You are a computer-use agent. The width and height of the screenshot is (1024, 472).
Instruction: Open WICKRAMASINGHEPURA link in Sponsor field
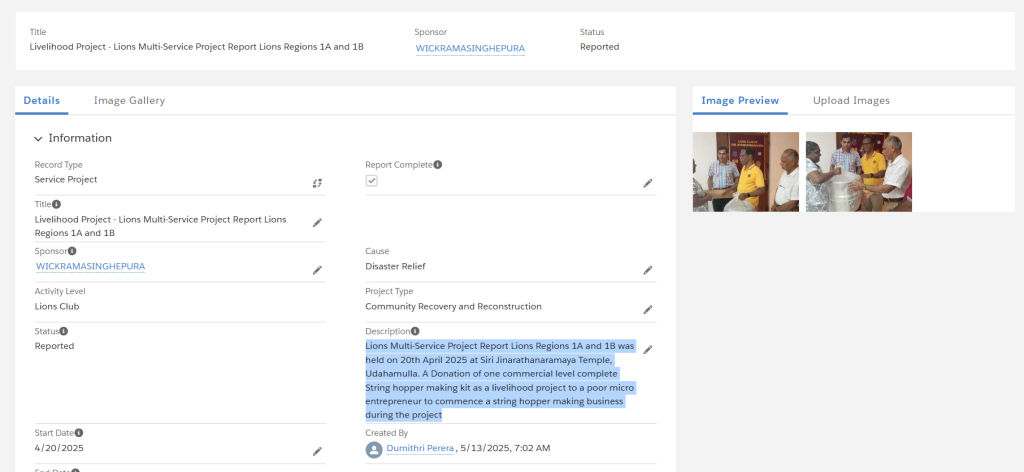(x=90, y=266)
